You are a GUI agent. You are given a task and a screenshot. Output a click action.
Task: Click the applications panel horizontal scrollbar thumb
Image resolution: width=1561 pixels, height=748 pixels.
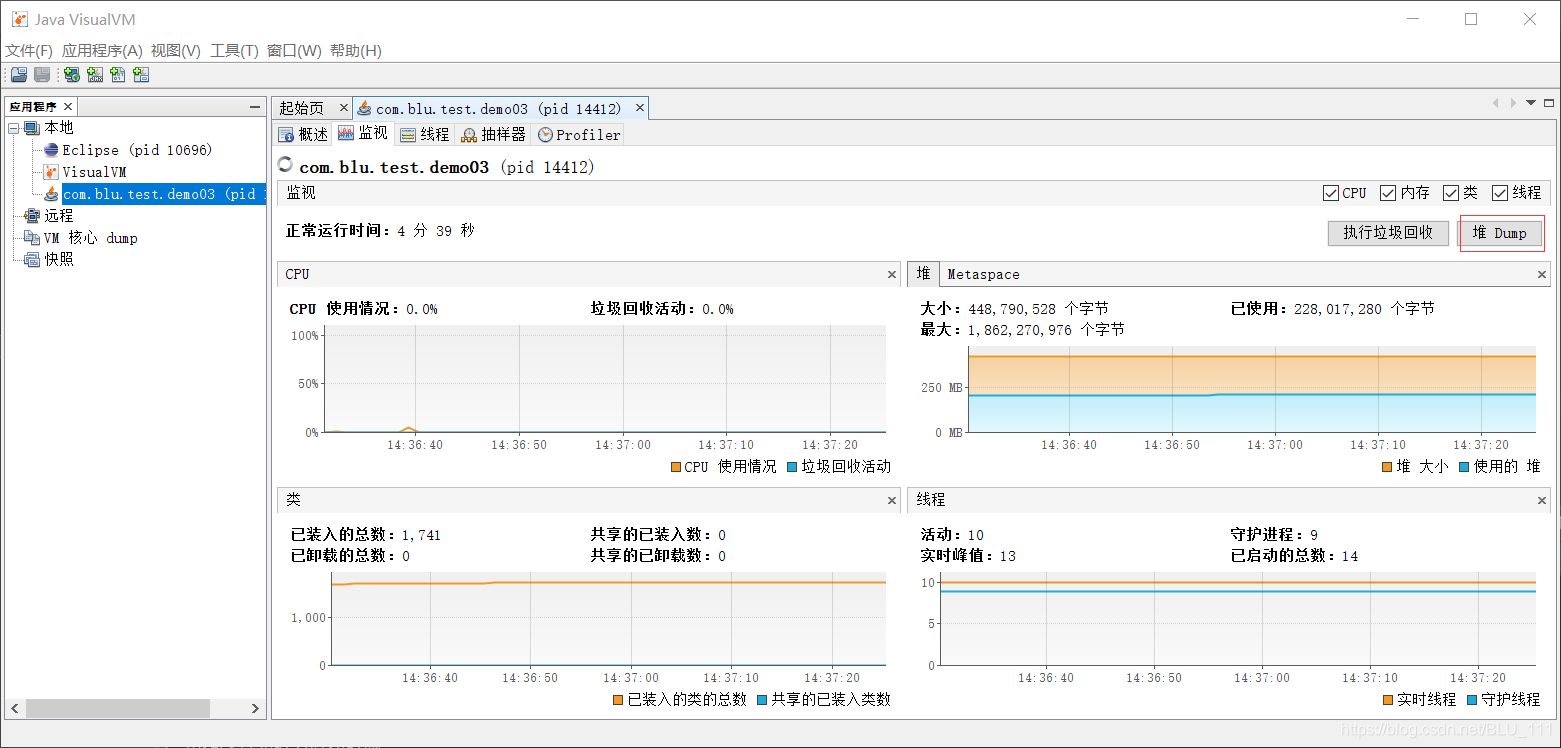point(117,708)
